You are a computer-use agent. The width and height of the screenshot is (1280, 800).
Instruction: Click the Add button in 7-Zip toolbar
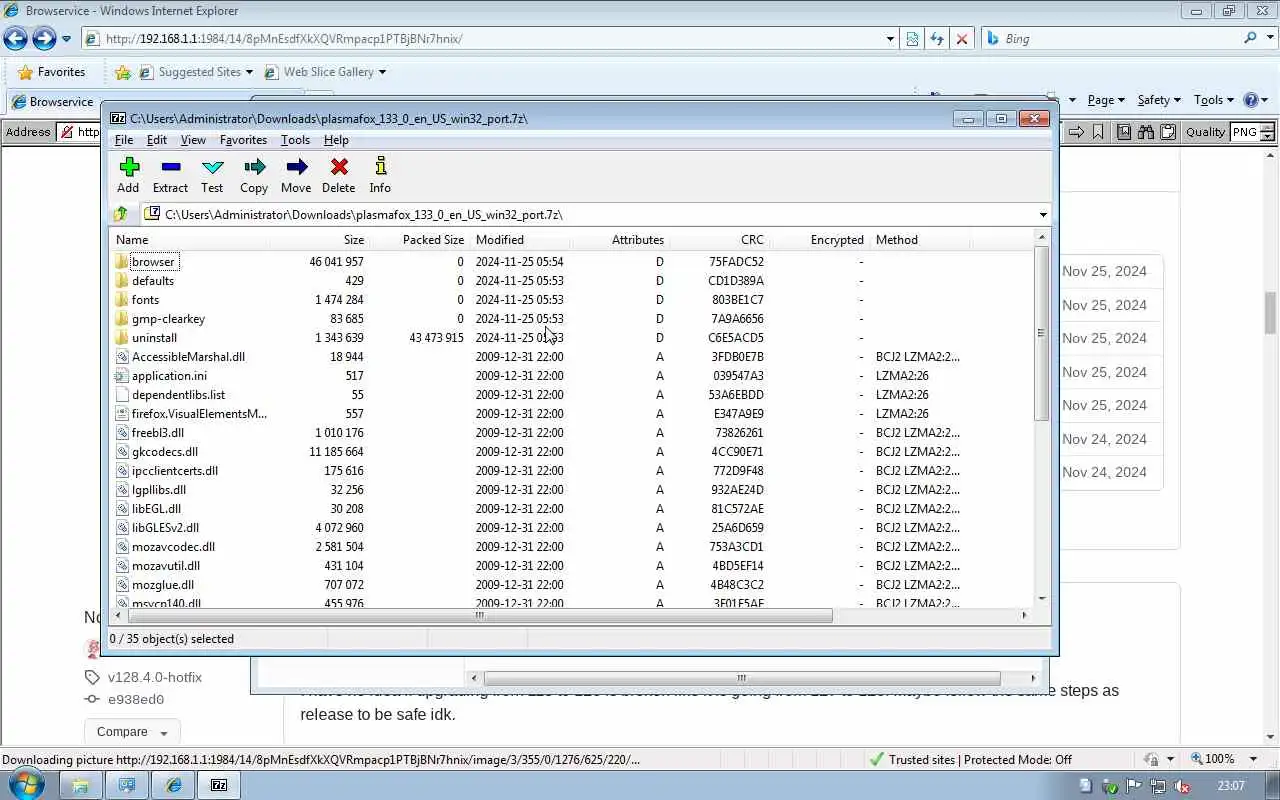(x=128, y=175)
